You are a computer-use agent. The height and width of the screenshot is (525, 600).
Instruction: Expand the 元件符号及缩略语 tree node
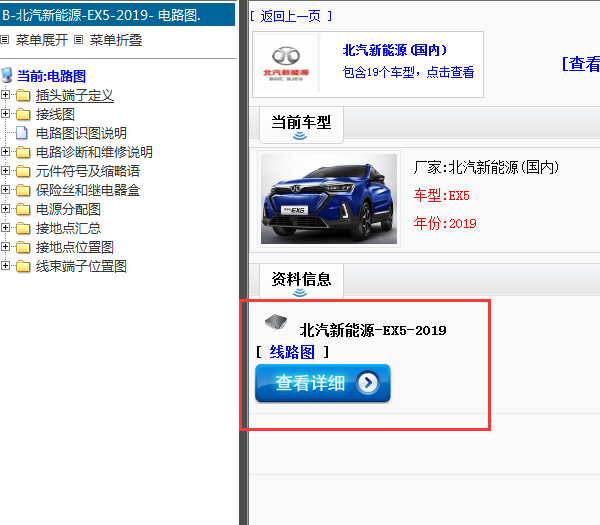click(5, 171)
